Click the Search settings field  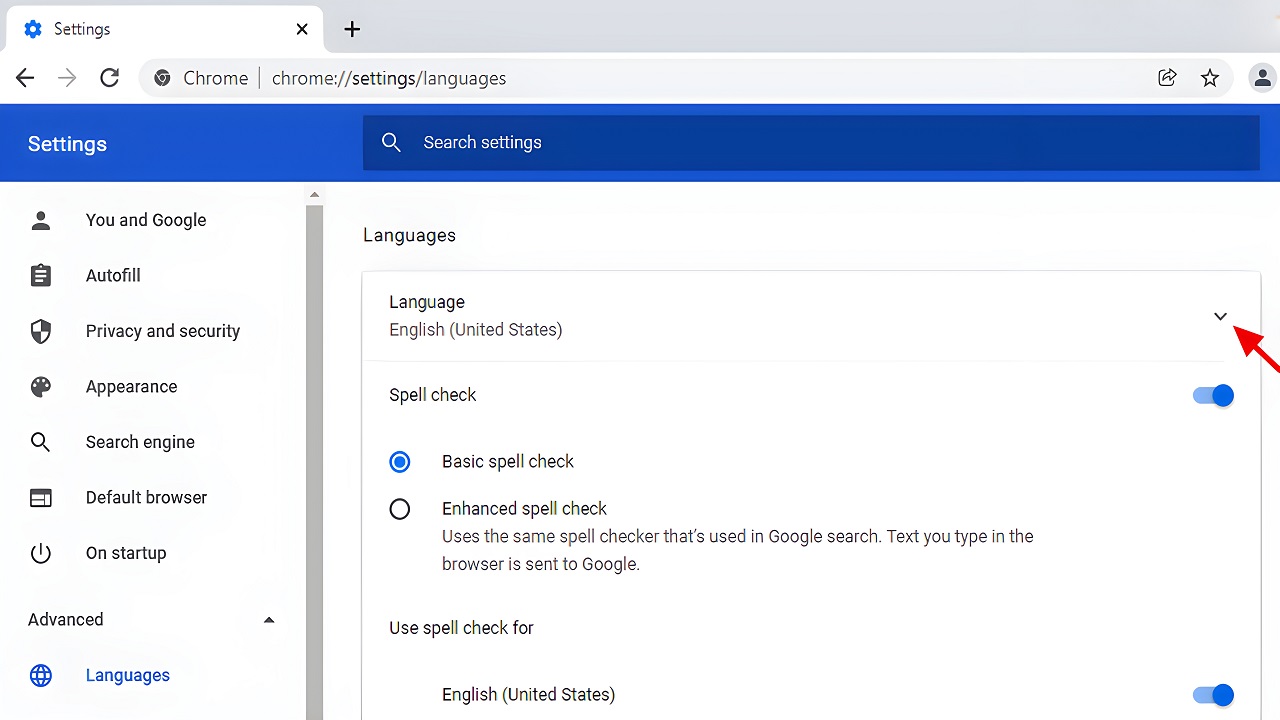(x=811, y=143)
